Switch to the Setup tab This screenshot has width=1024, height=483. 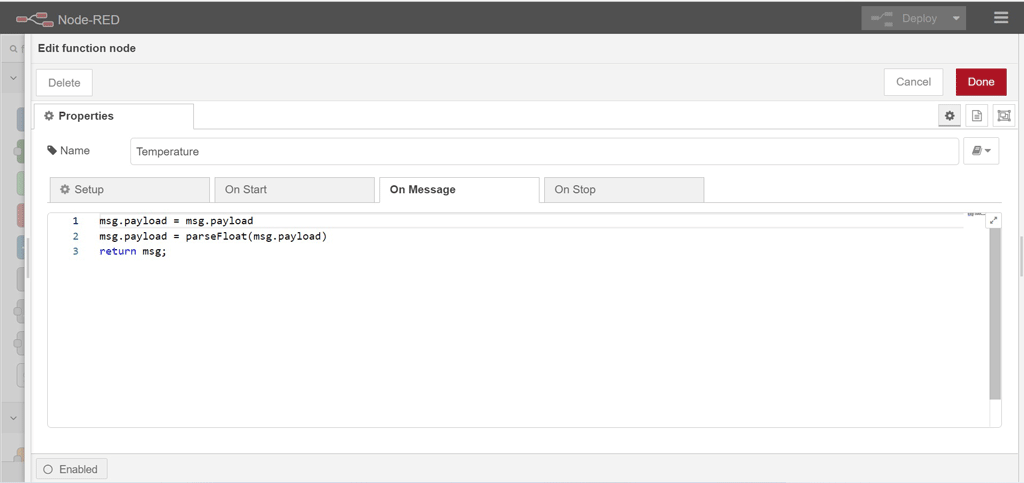click(x=129, y=189)
